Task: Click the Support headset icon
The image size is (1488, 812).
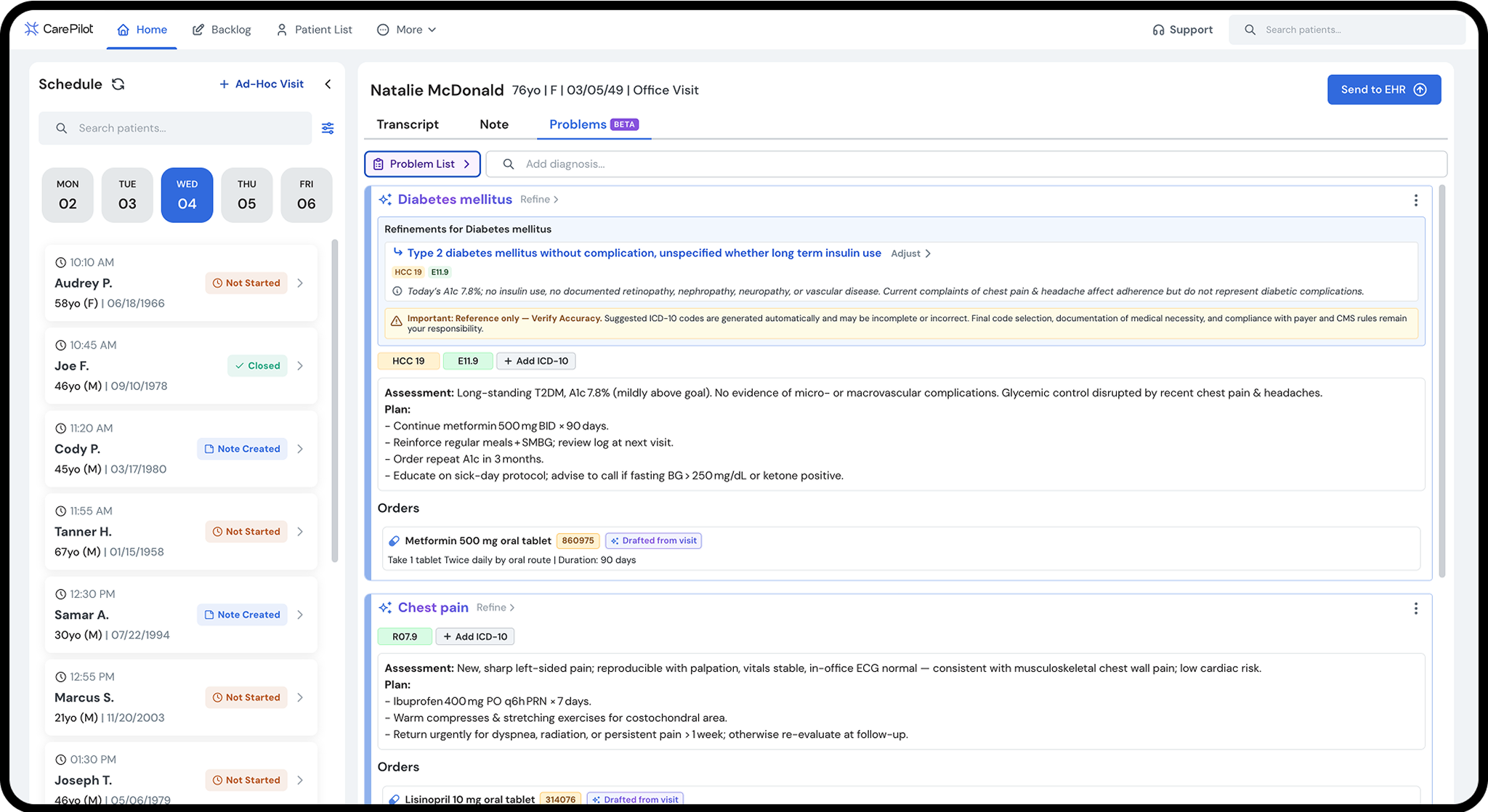Action: [x=1158, y=30]
